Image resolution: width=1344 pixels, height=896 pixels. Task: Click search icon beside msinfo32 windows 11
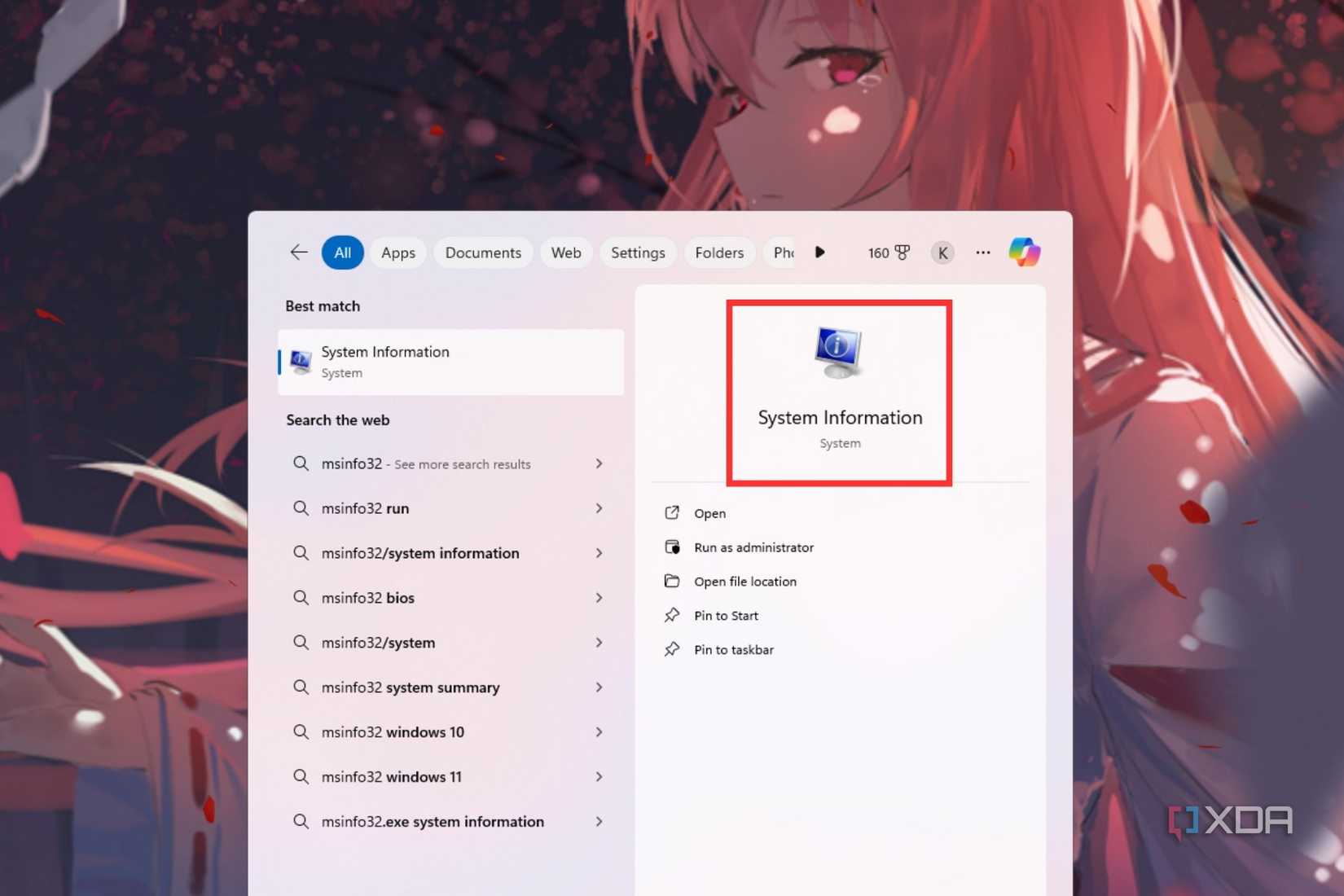[x=301, y=777]
